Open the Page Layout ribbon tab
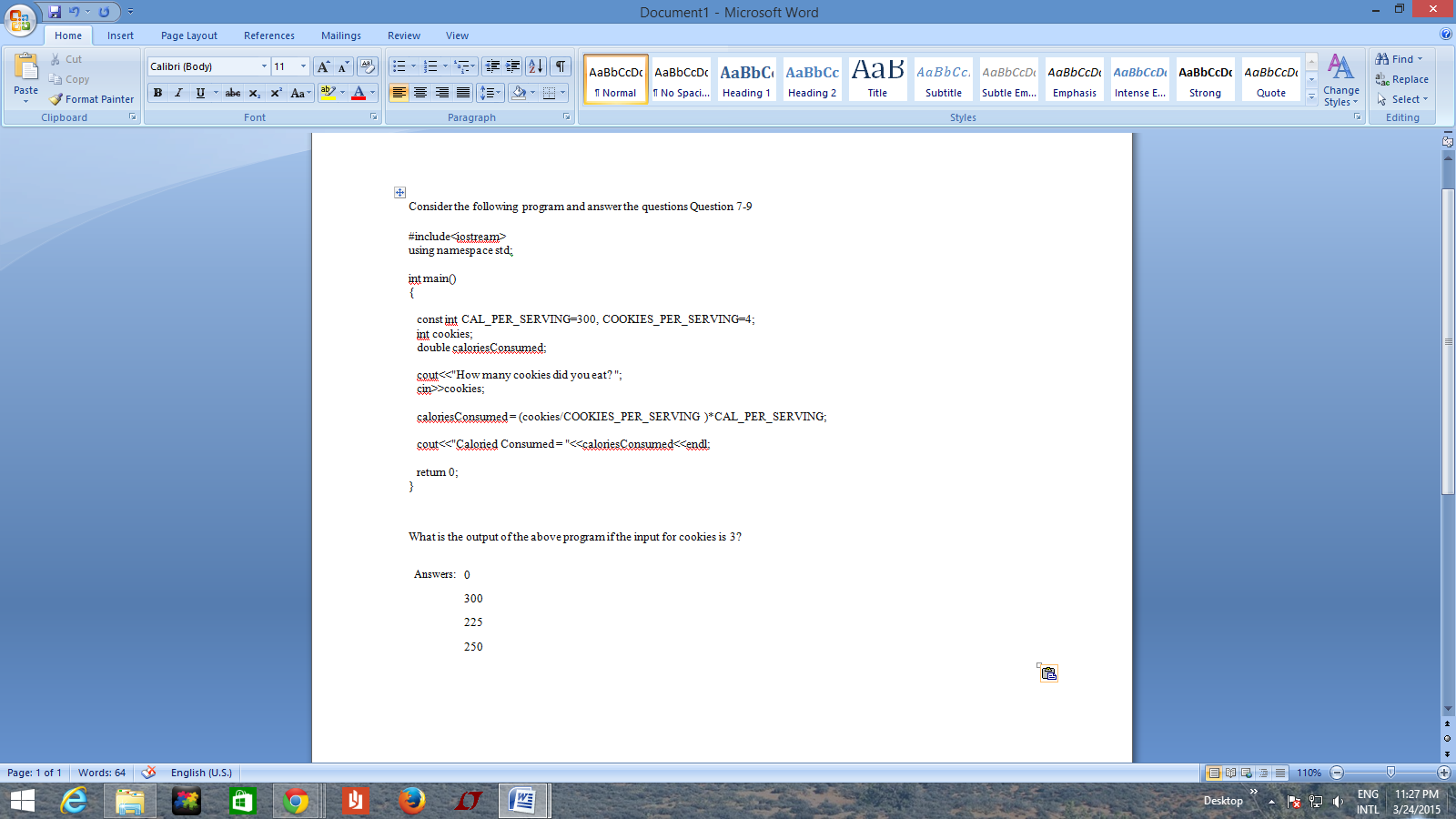Screen dimensions: 1456x819 (x=188, y=35)
